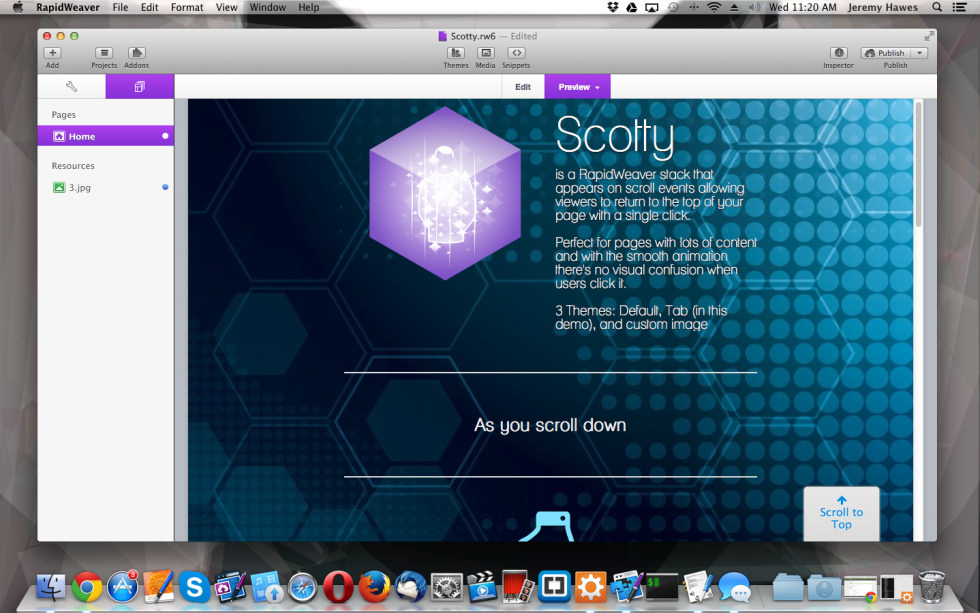Image resolution: width=980 pixels, height=613 pixels.
Task: Open the Help menu
Action: coord(309,7)
